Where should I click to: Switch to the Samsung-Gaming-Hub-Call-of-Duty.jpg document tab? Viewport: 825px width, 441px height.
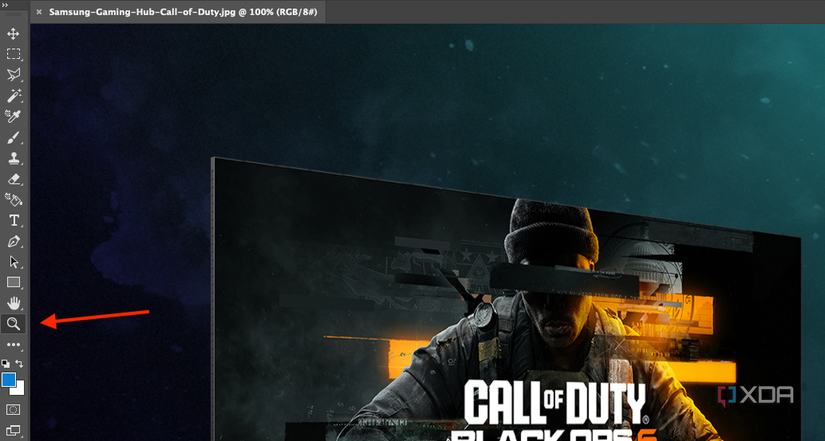tap(183, 12)
